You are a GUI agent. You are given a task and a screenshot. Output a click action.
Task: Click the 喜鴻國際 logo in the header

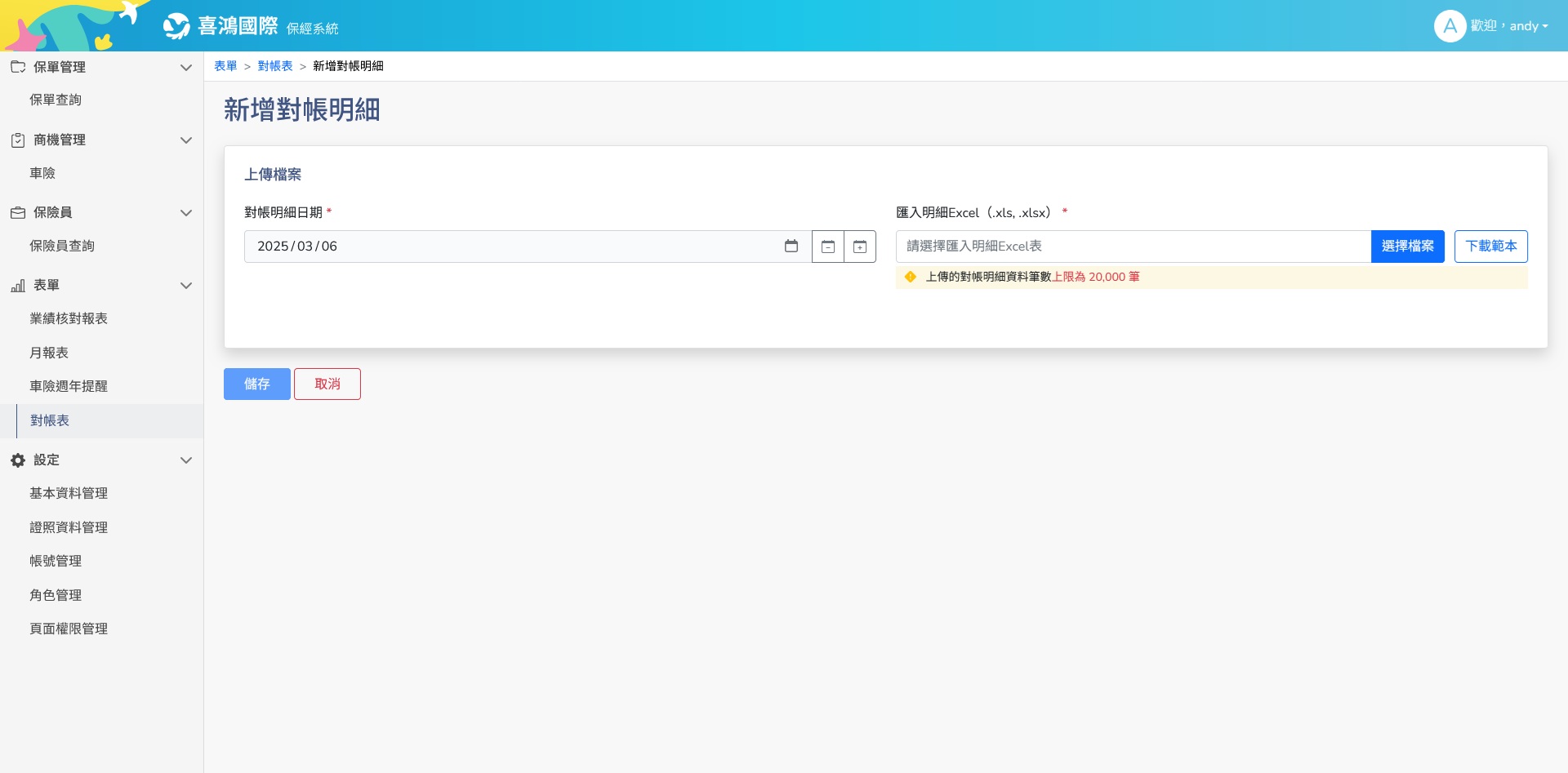coord(220,26)
